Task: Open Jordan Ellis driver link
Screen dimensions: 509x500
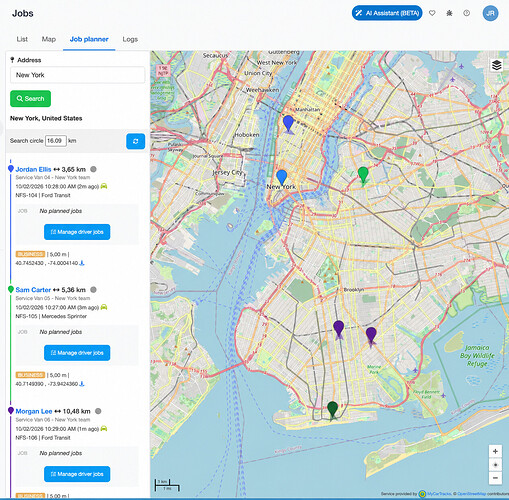Action: tap(33, 169)
